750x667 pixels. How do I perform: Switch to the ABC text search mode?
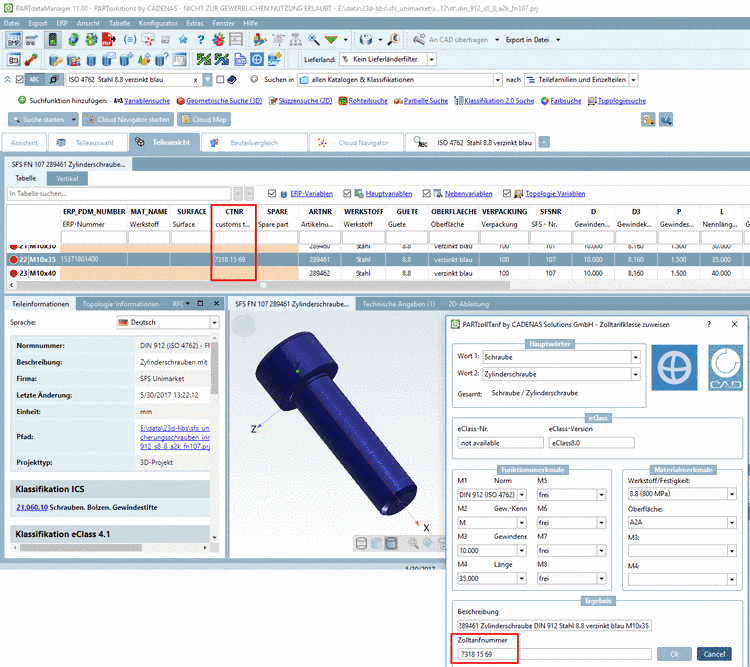point(34,79)
